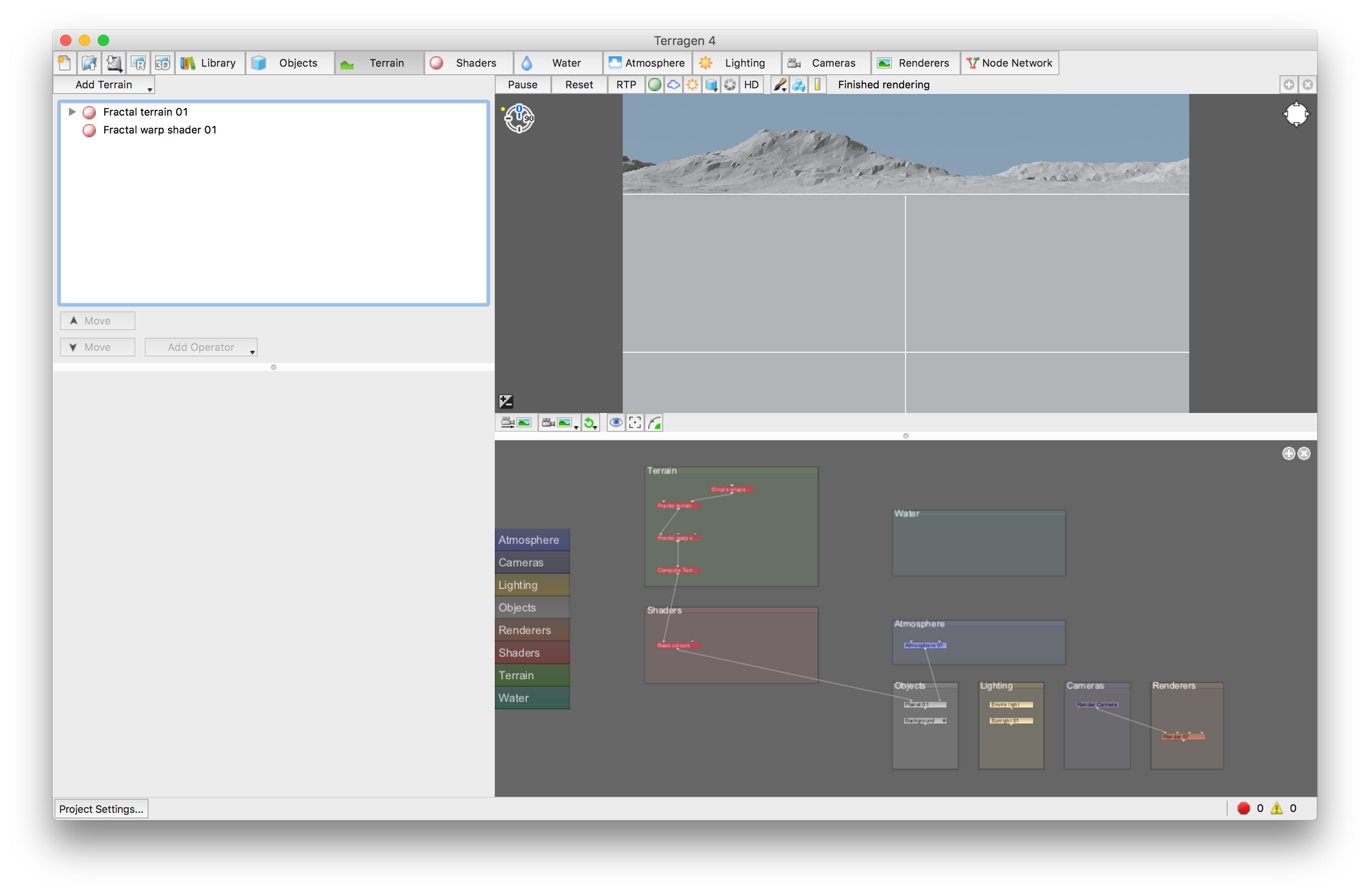Switch to the Terrain layout

[x=379, y=63]
